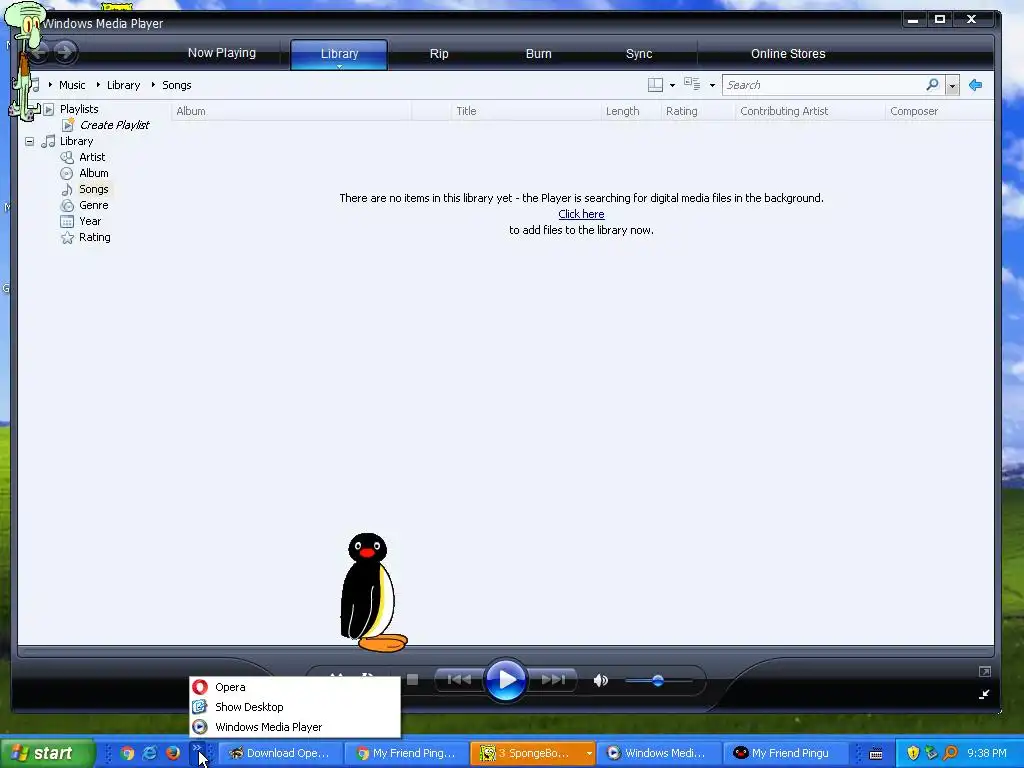Image resolution: width=1024 pixels, height=768 pixels.
Task: Click the Music breadcrumb
Action: point(72,85)
